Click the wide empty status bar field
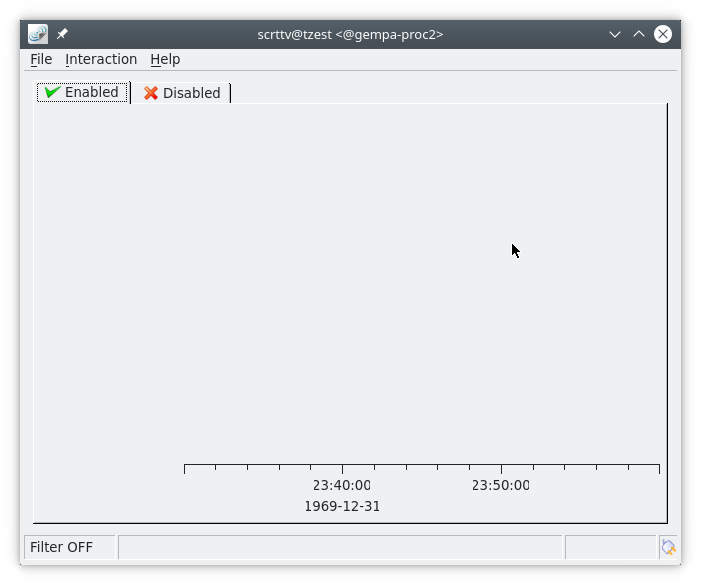This screenshot has width=701, height=585. (340, 547)
